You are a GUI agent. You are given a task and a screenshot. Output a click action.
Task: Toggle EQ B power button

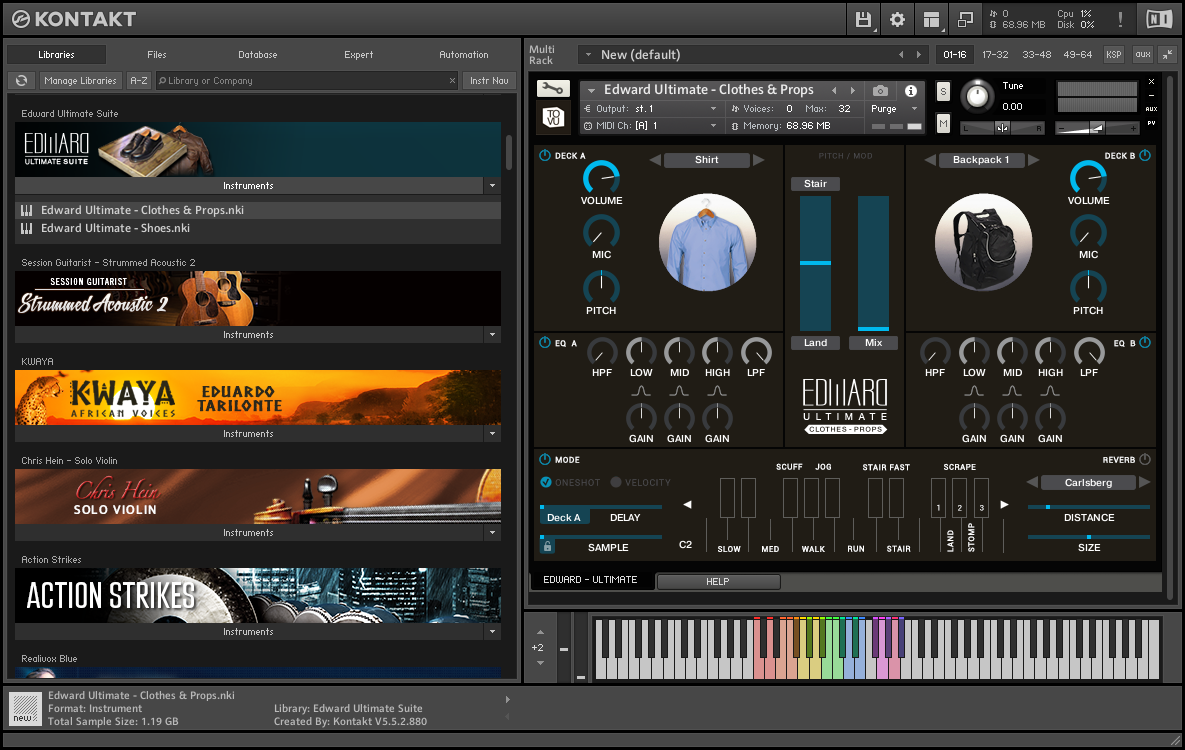1145,342
